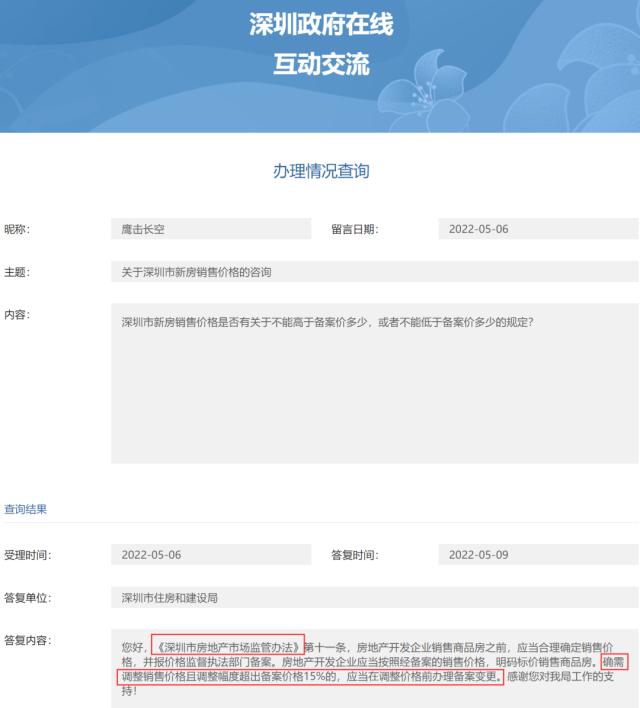The width and height of the screenshot is (640, 708).
Task: Click the 答复单位 field 深圳市住房和建设局
Action: (374, 598)
